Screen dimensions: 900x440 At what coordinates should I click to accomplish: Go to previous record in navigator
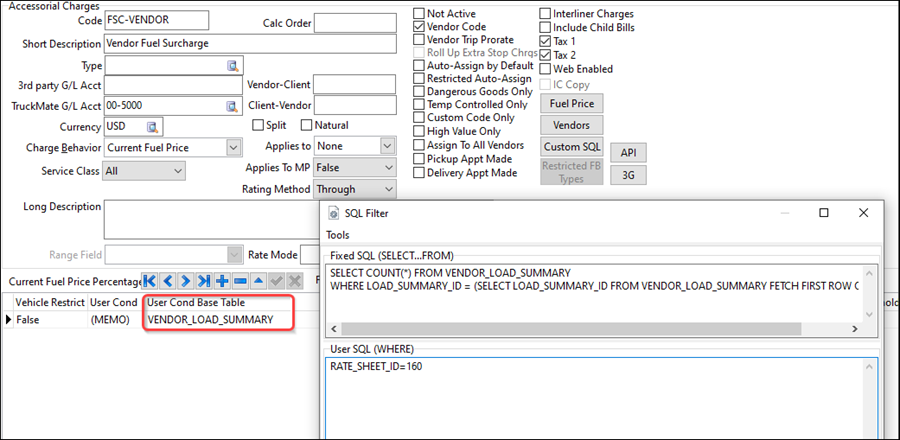tap(168, 281)
